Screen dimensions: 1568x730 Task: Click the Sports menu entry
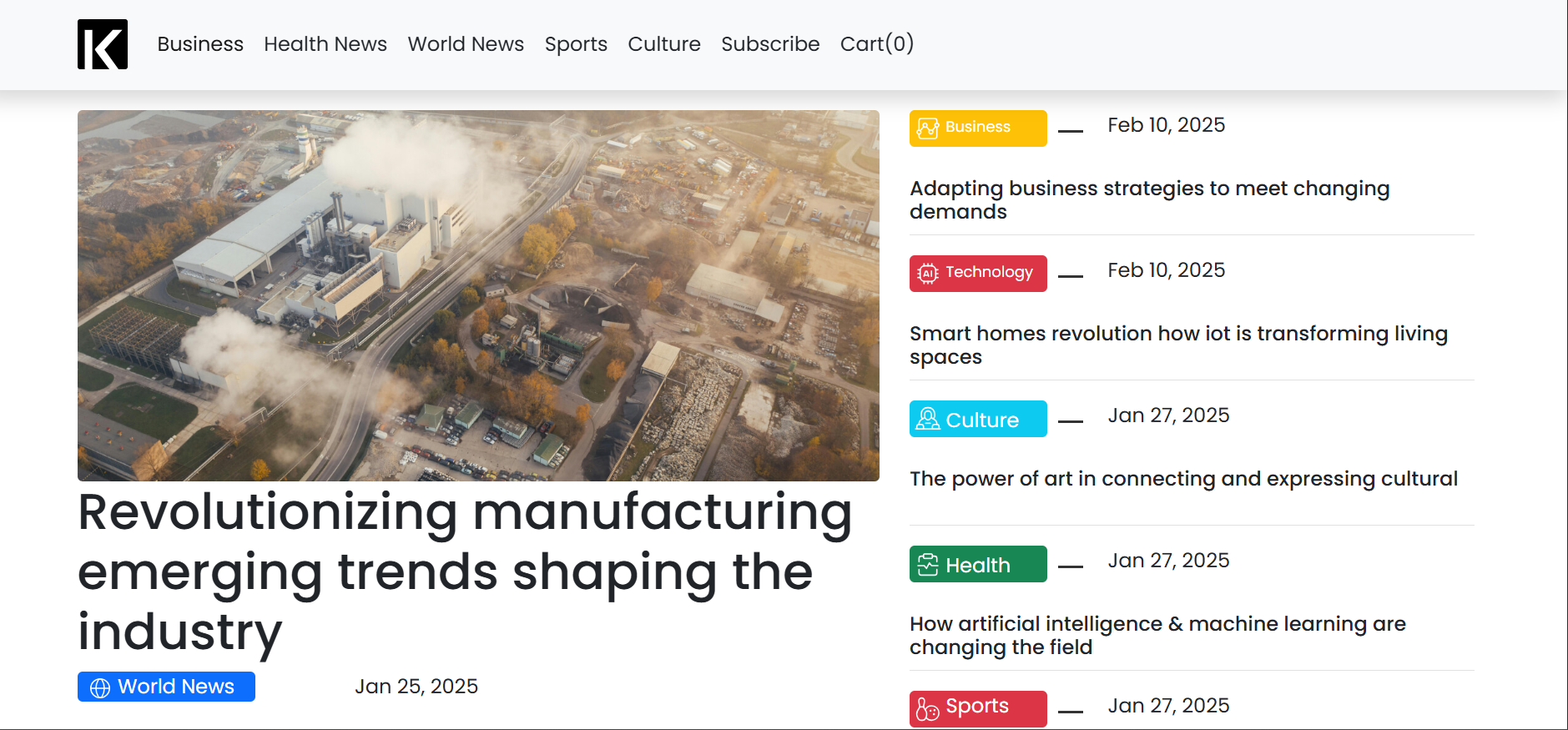coord(576,44)
